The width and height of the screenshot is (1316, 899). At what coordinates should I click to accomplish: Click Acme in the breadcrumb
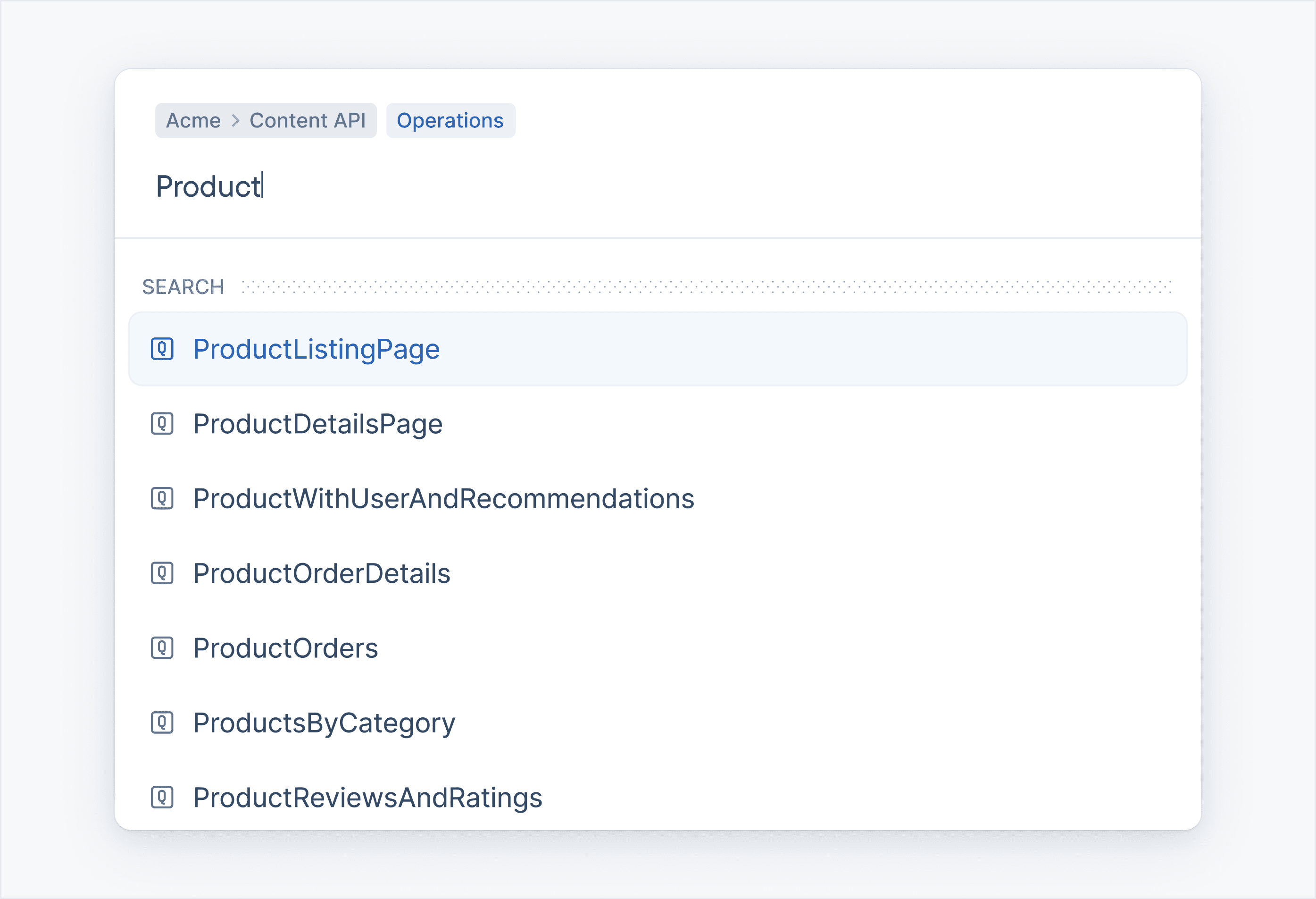193,121
